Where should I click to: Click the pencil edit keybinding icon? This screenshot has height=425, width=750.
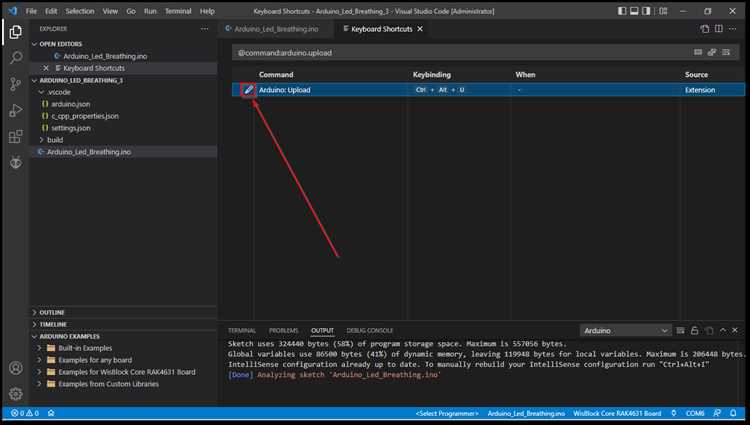click(x=248, y=90)
